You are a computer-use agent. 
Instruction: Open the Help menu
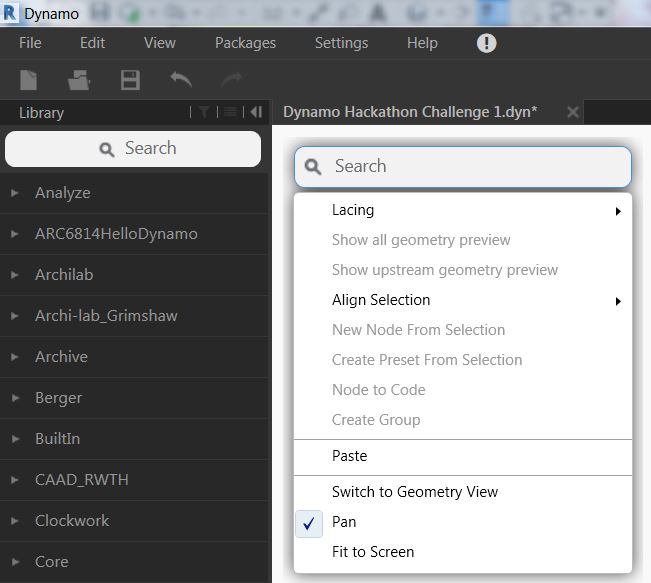point(422,43)
